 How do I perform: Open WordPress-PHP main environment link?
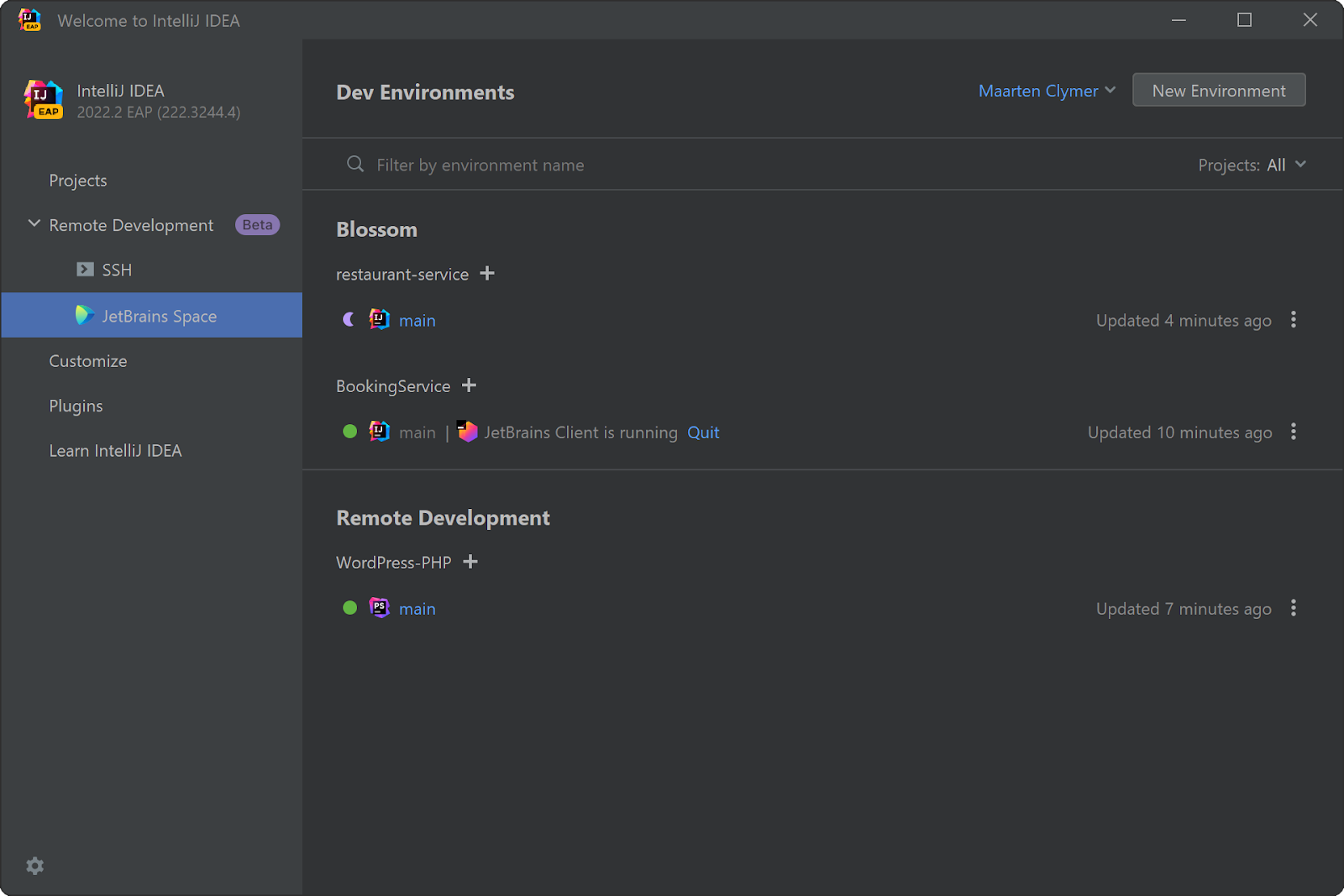tap(417, 609)
